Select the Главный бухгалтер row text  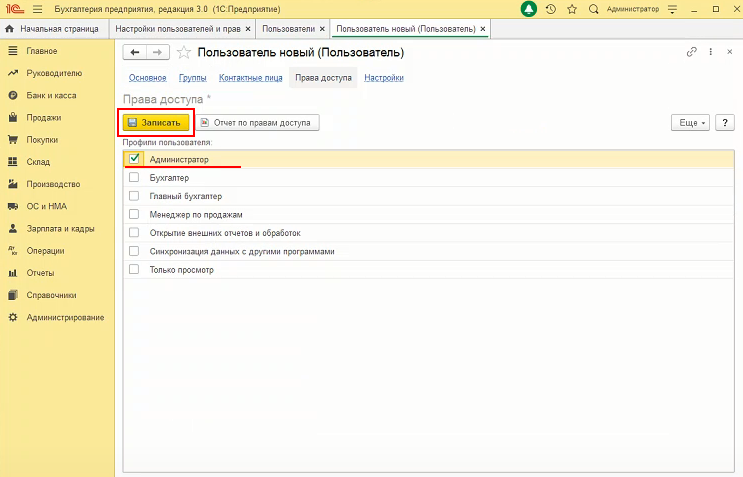click(186, 196)
